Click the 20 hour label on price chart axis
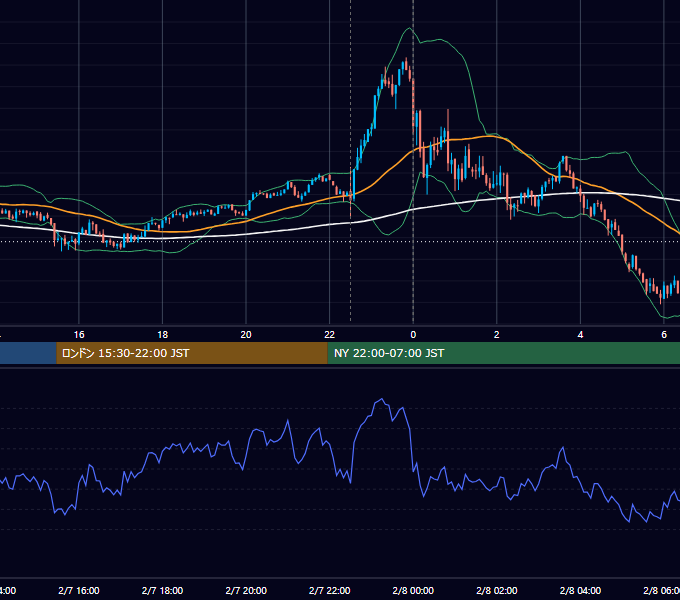680x600 pixels. pyautogui.click(x=246, y=335)
